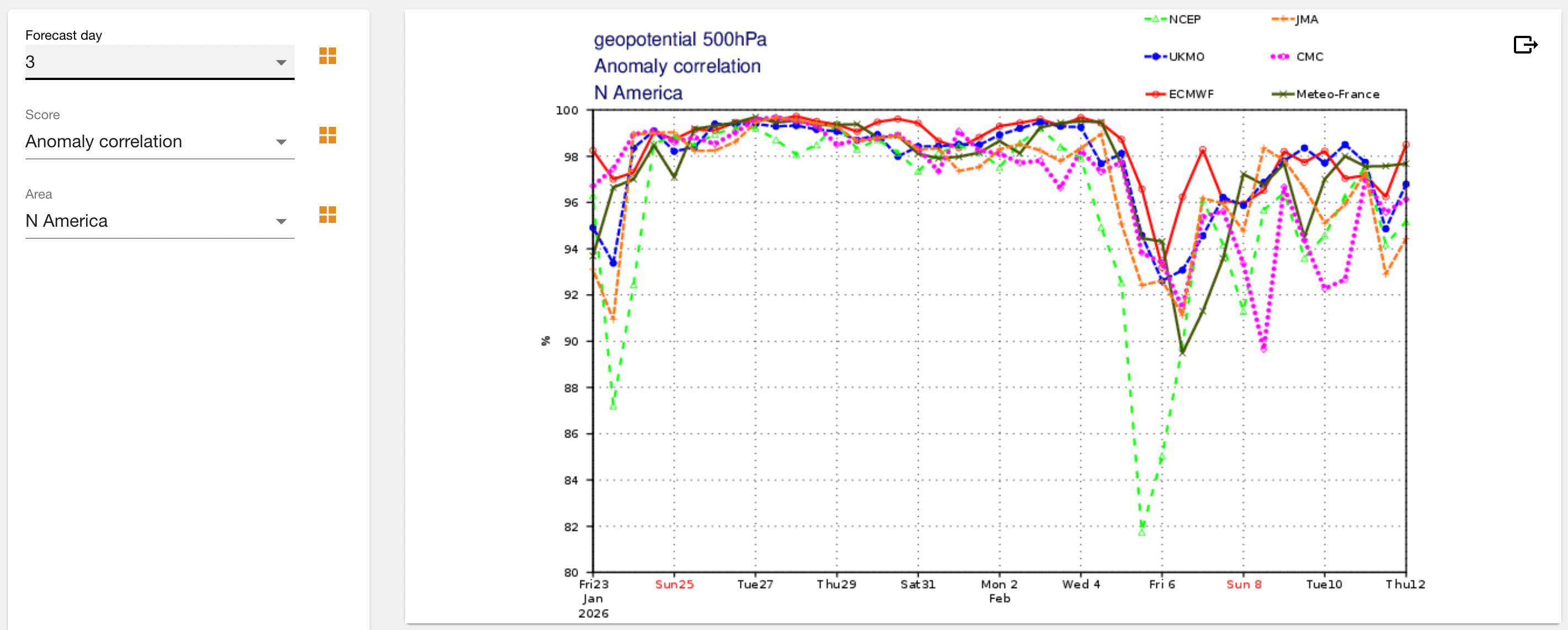The width and height of the screenshot is (1568, 630).
Task: Click the export icon at top right
Action: 1525,45
